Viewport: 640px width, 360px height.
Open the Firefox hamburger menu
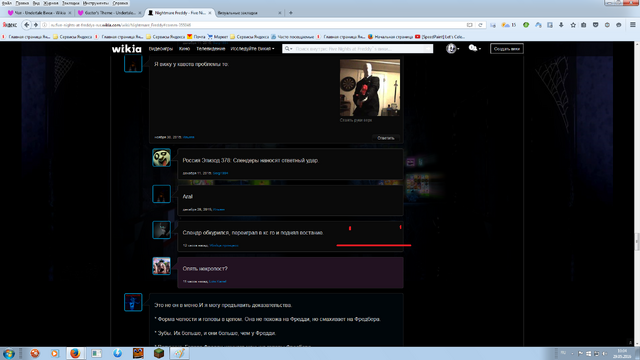click(633, 25)
